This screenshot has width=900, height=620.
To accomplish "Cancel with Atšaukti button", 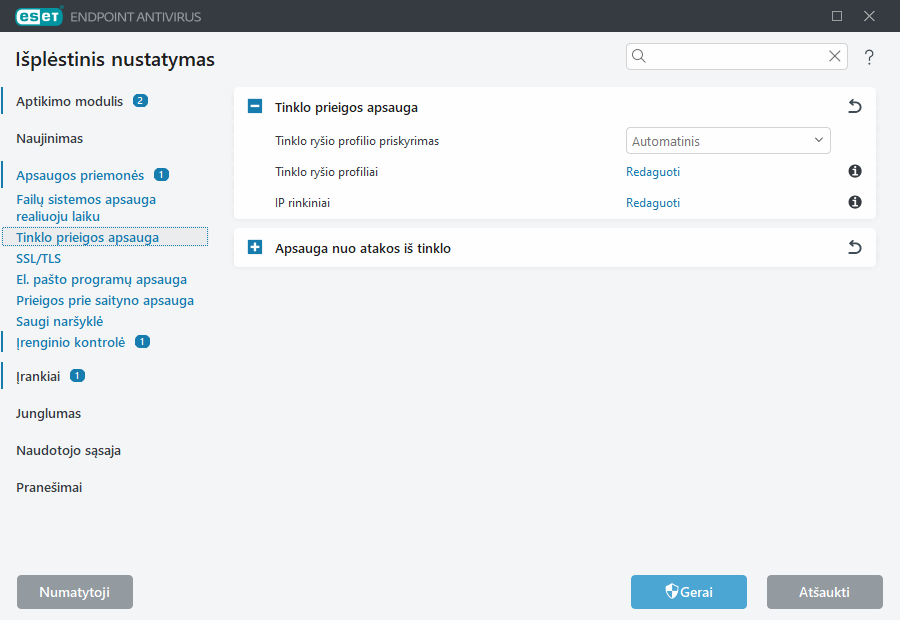I will 824,592.
